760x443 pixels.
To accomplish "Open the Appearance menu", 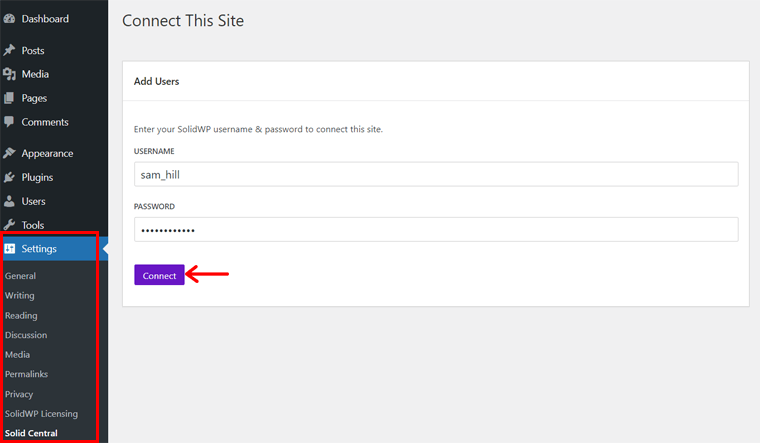I will [x=48, y=154].
